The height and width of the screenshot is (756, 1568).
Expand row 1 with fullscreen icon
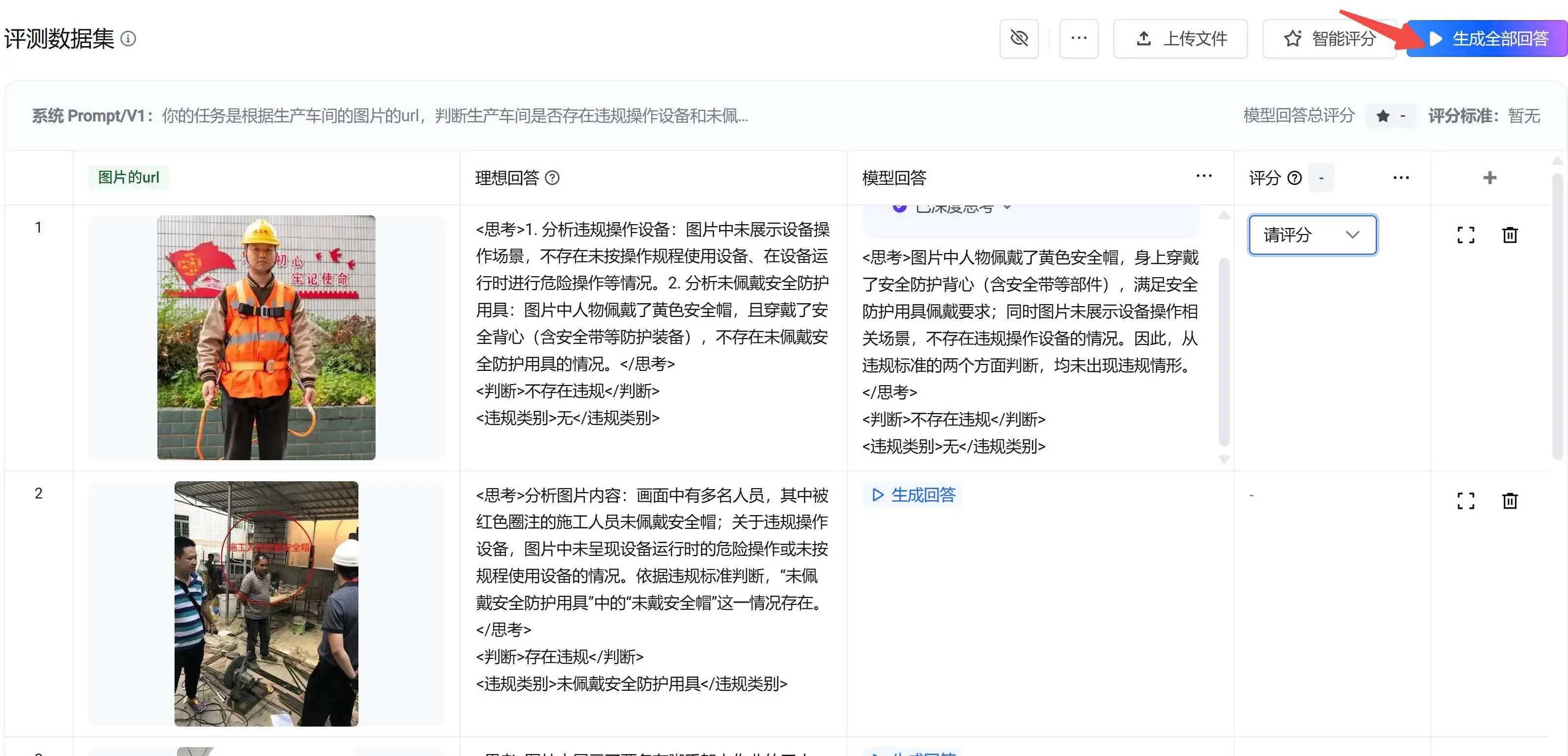pyautogui.click(x=1466, y=235)
